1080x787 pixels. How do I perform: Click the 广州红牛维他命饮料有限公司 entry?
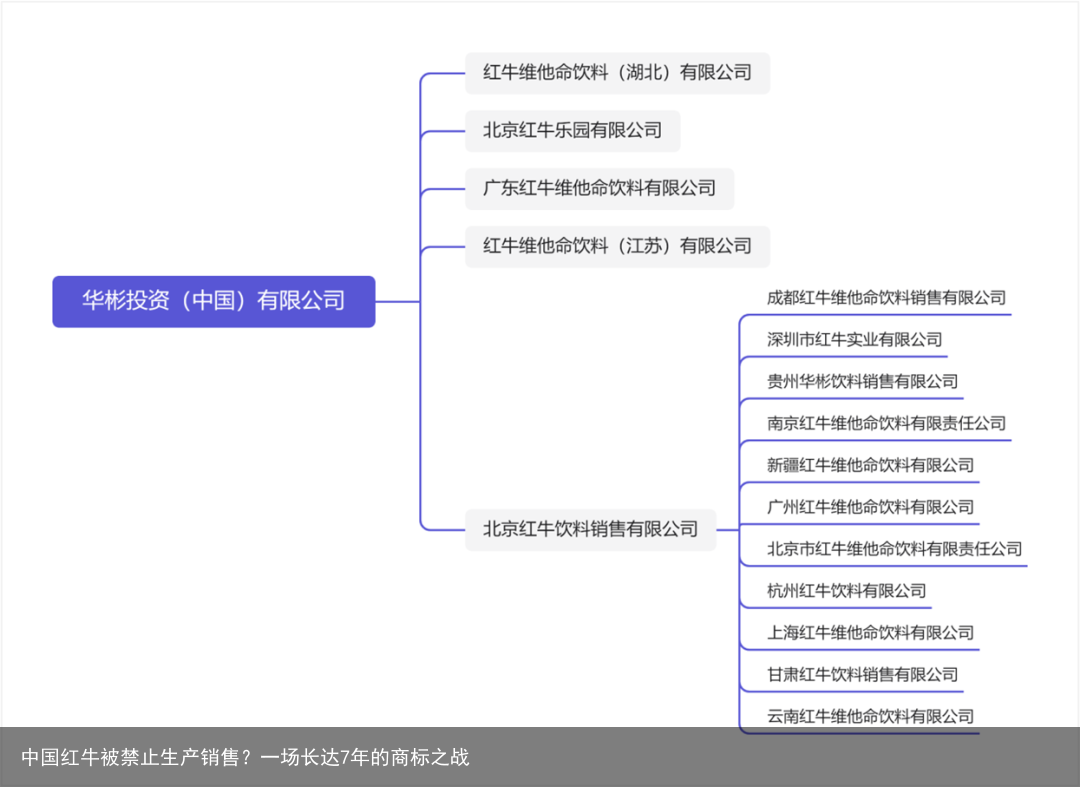click(x=870, y=507)
